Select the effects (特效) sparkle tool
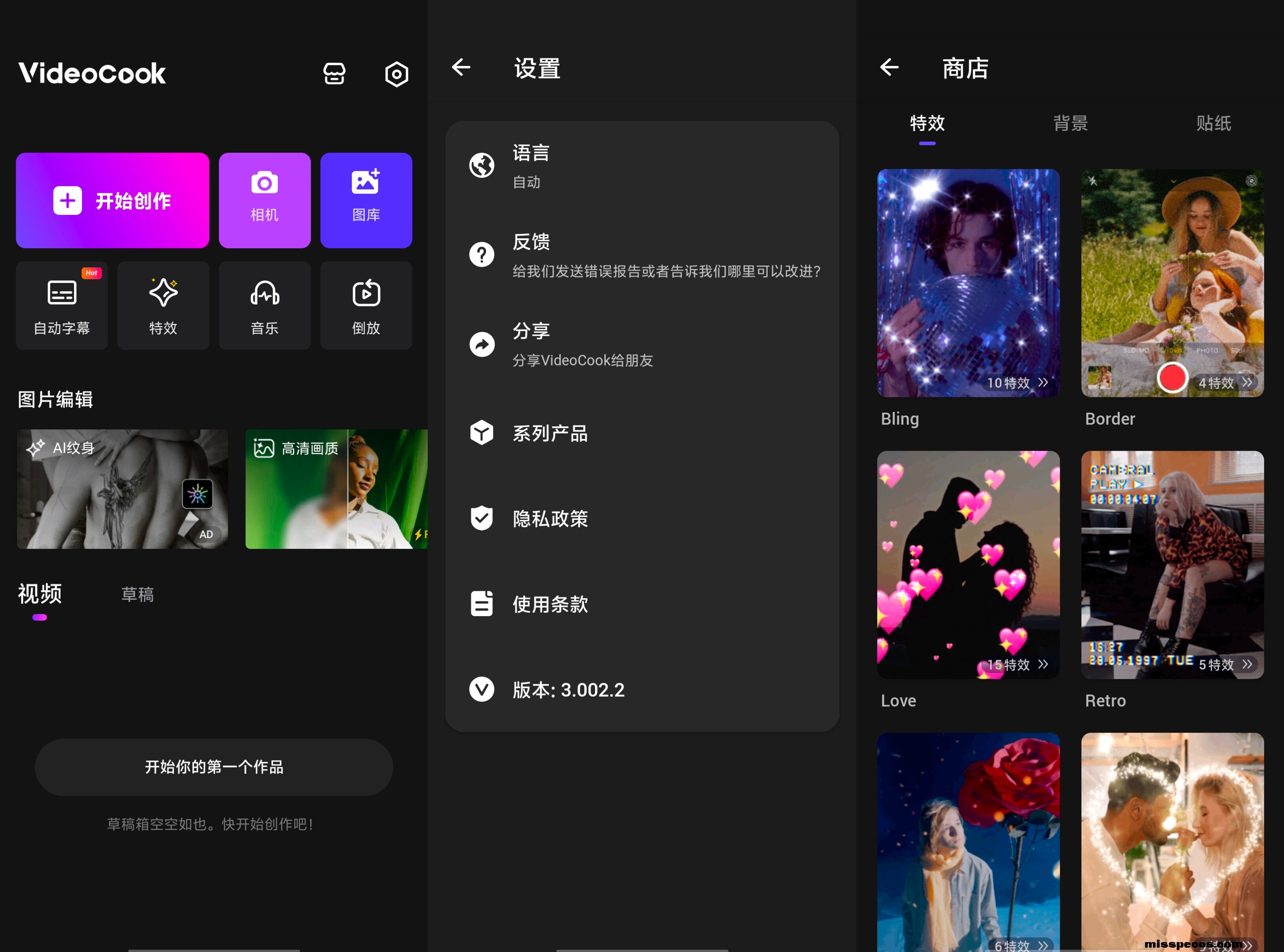Viewport: 1284px width, 952px height. coord(163,305)
